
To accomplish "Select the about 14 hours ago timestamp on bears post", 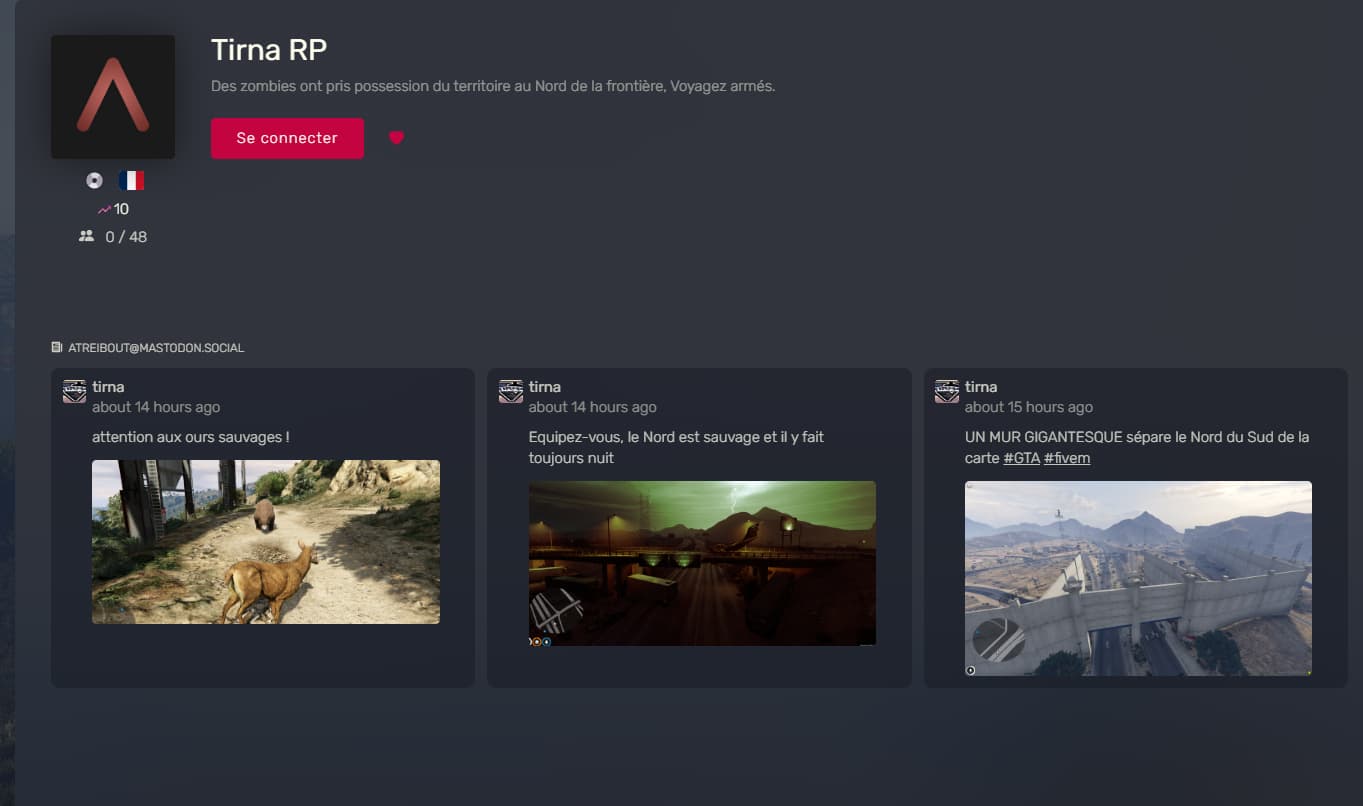I will pyautogui.click(x=155, y=407).
